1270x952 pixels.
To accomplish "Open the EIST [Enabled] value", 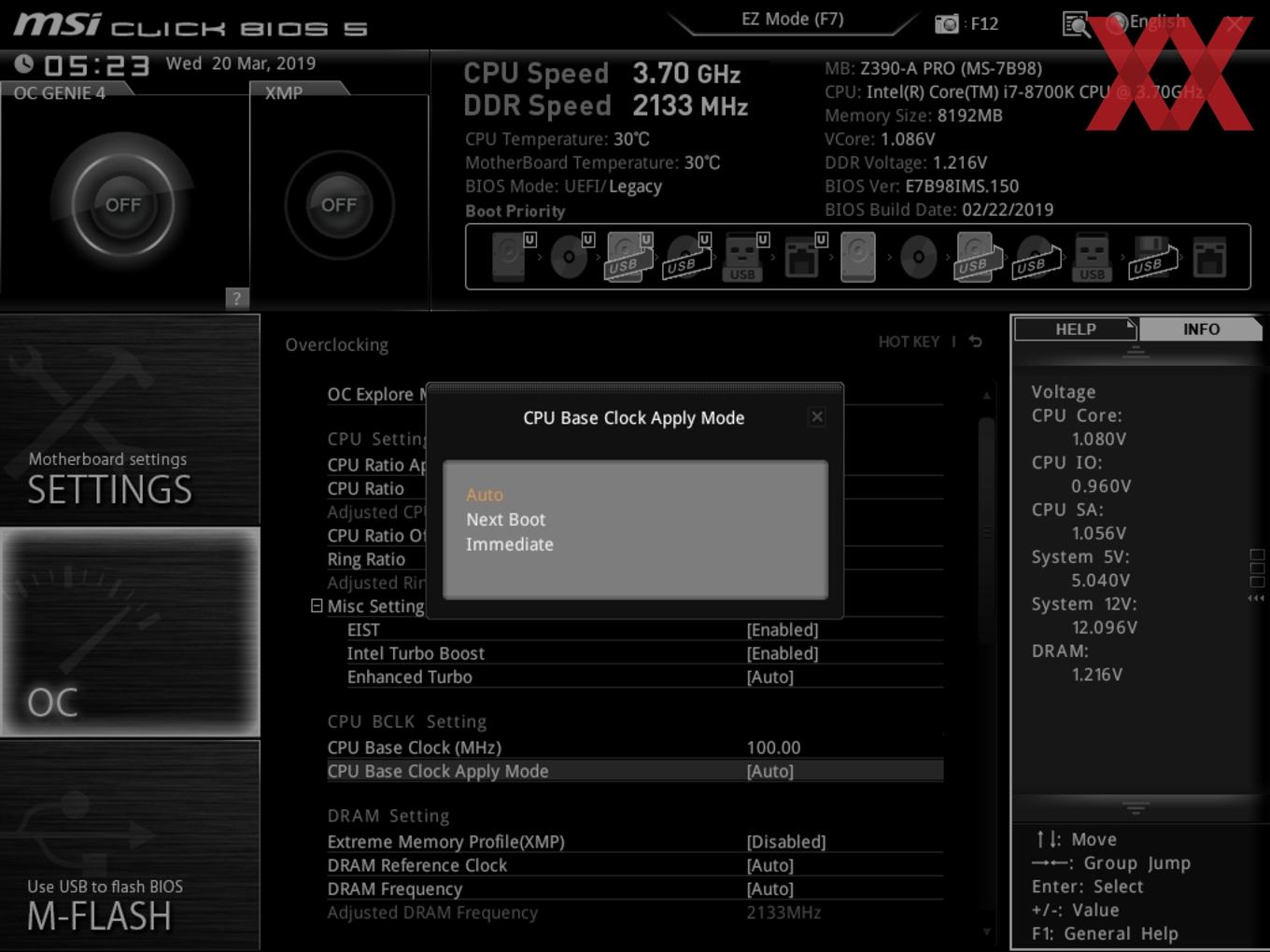I will (783, 630).
